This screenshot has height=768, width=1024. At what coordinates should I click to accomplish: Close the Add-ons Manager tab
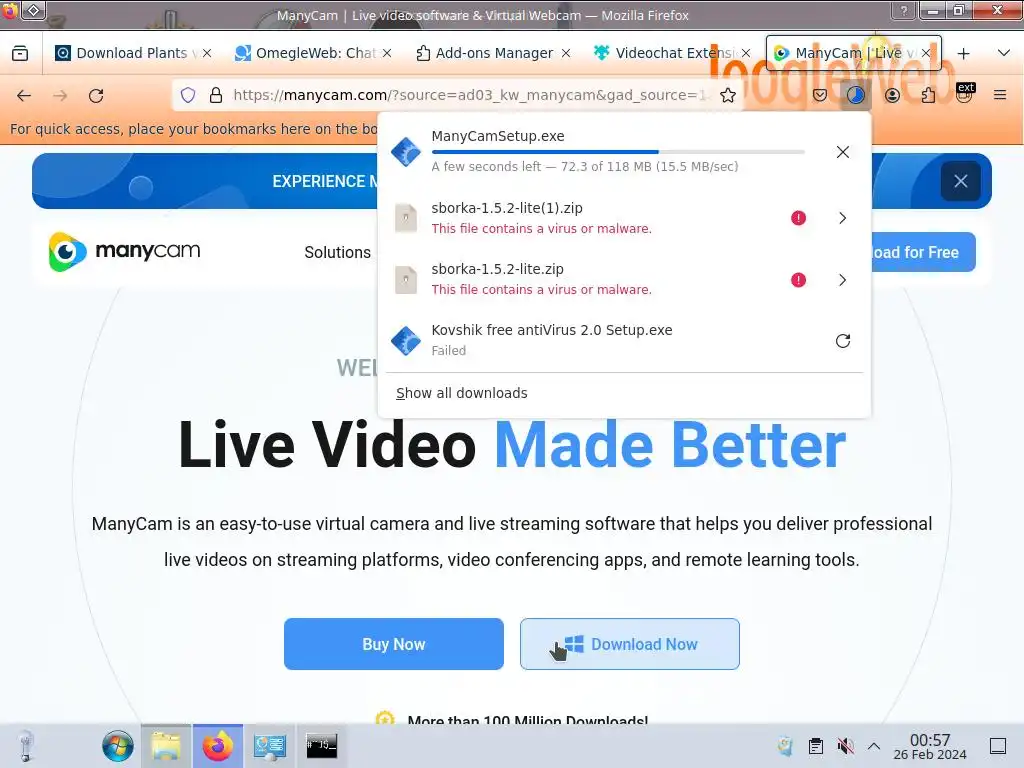(566, 54)
